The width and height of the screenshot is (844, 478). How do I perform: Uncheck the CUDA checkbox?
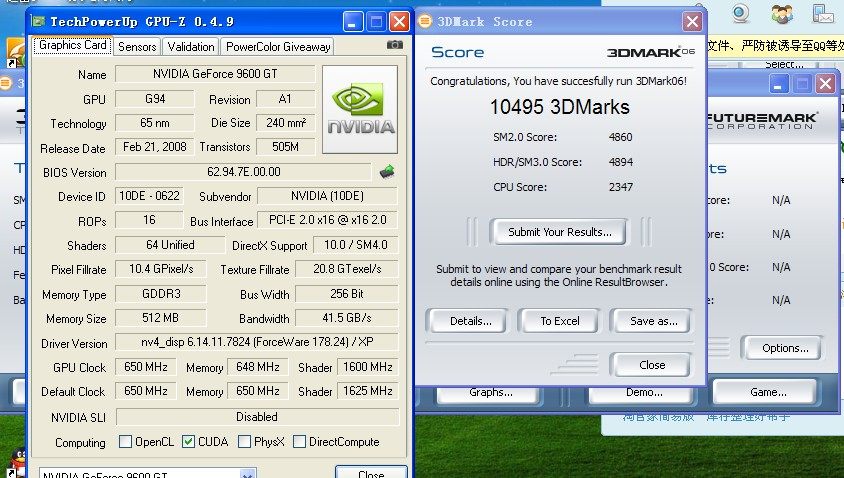pos(189,442)
